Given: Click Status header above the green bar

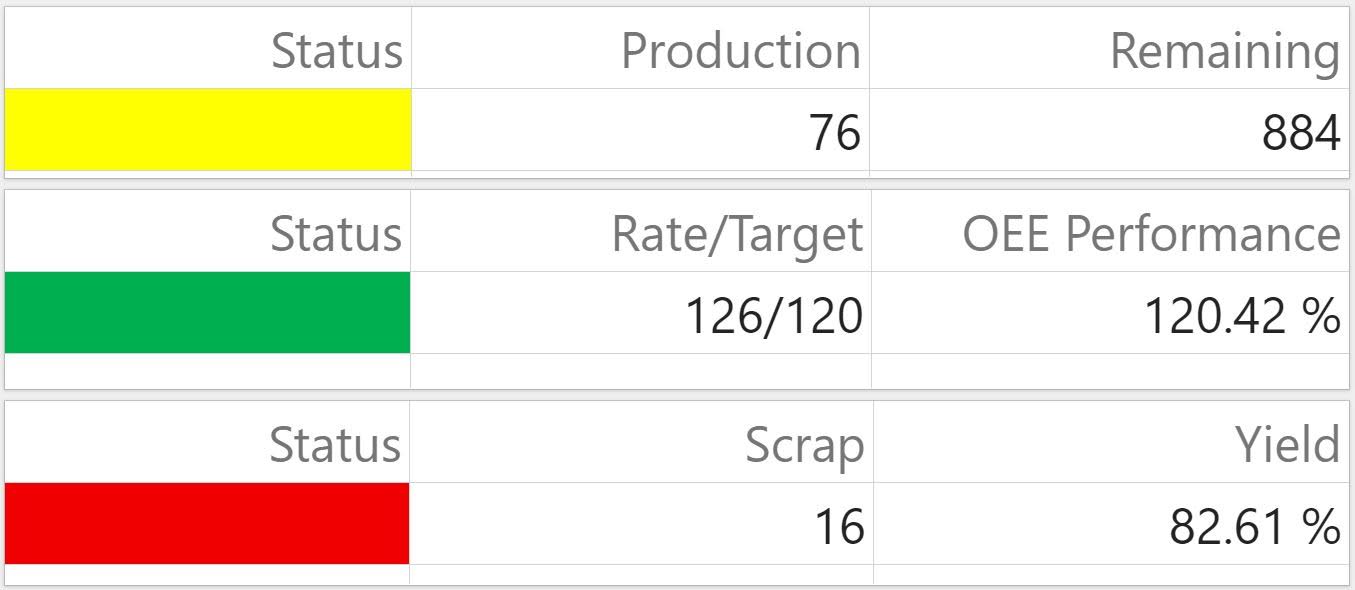Looking at the screenshot, I should pyautogui.click(x=336, y=234).
